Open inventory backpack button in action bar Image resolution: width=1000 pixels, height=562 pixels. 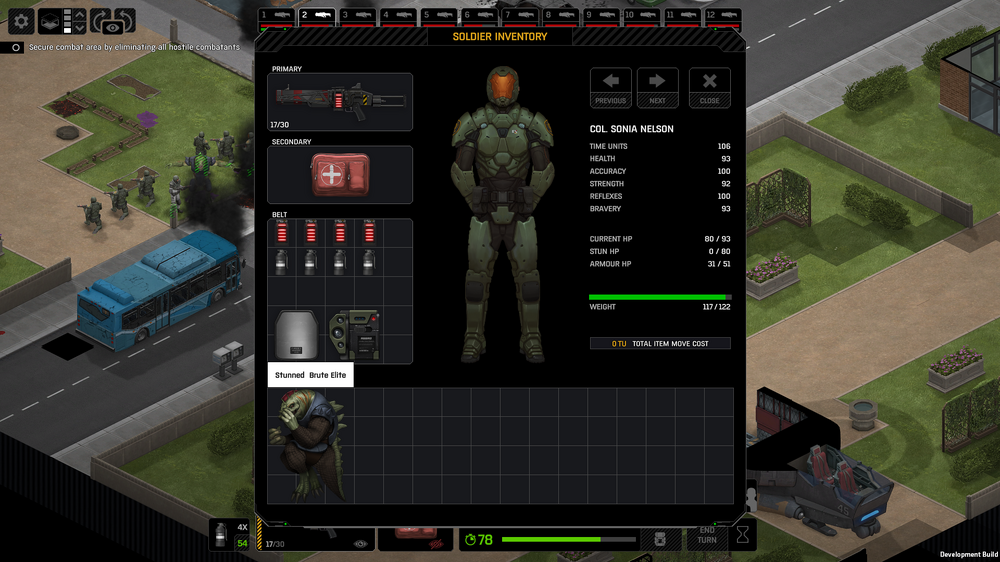(x=660, y=540)
